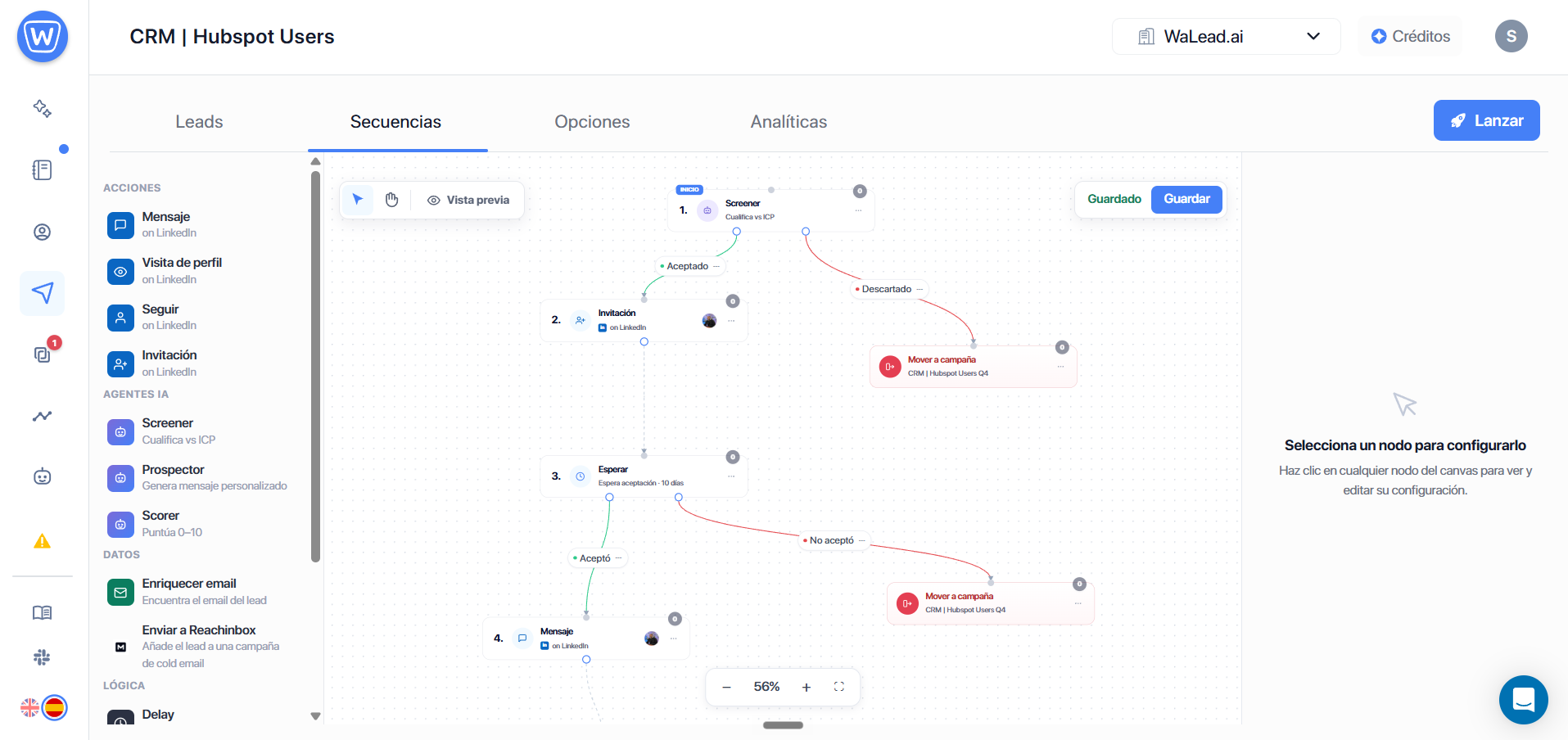The height and width of the screenshot is (740, 1568).
Task: Click the yellow warning triangle icon
Action: tap(43, 541)
